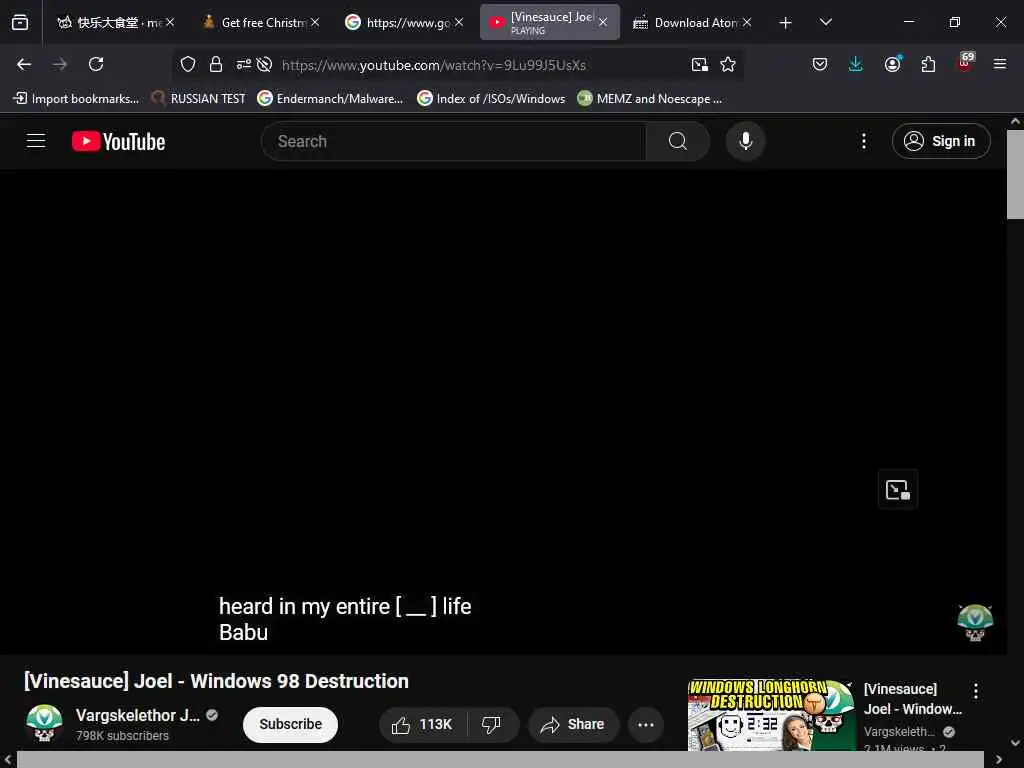
Task: Open YouTube settings three-dot menu
Action: pos(863,141)
